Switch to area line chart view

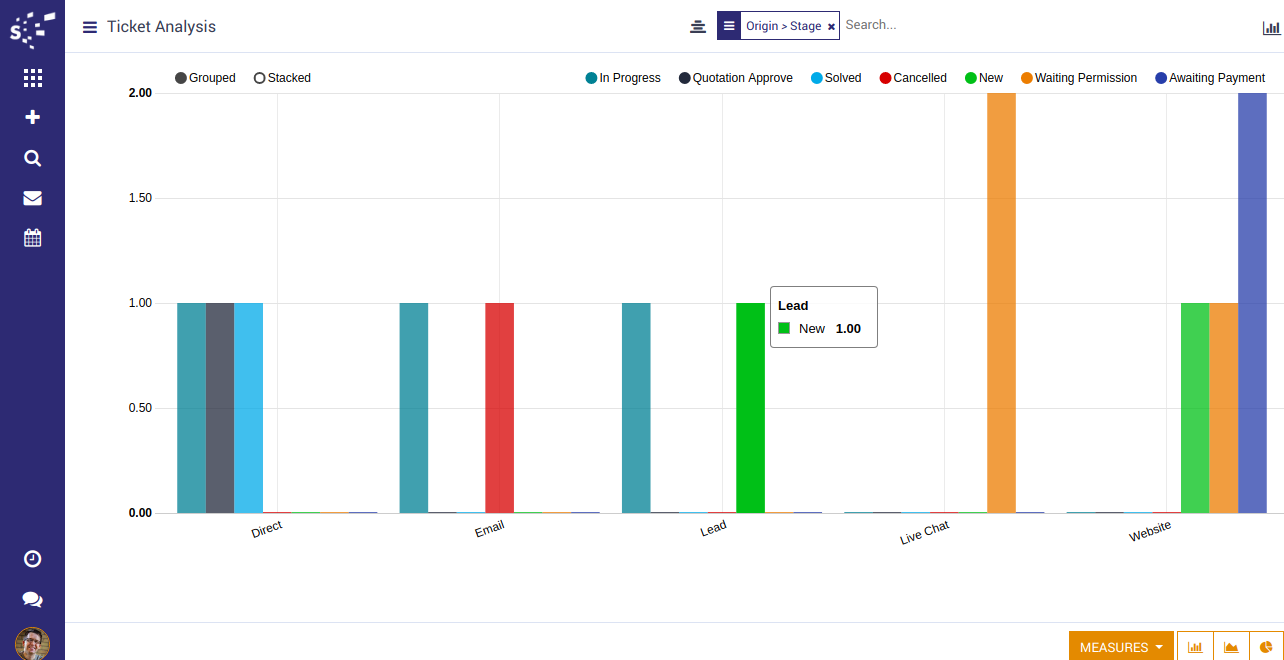1231,647
